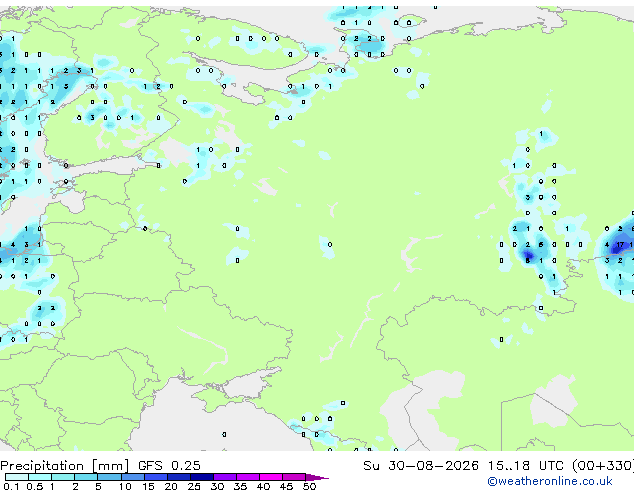634x490 pixels.
Task: Click the '8' value in the dark blue cell
Action: point(528,260)
